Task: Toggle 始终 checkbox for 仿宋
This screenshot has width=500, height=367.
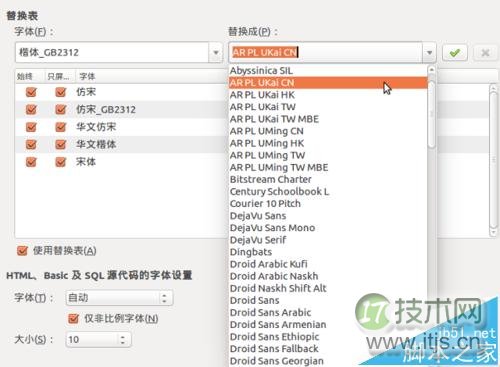Action: (x=31, y=92)
